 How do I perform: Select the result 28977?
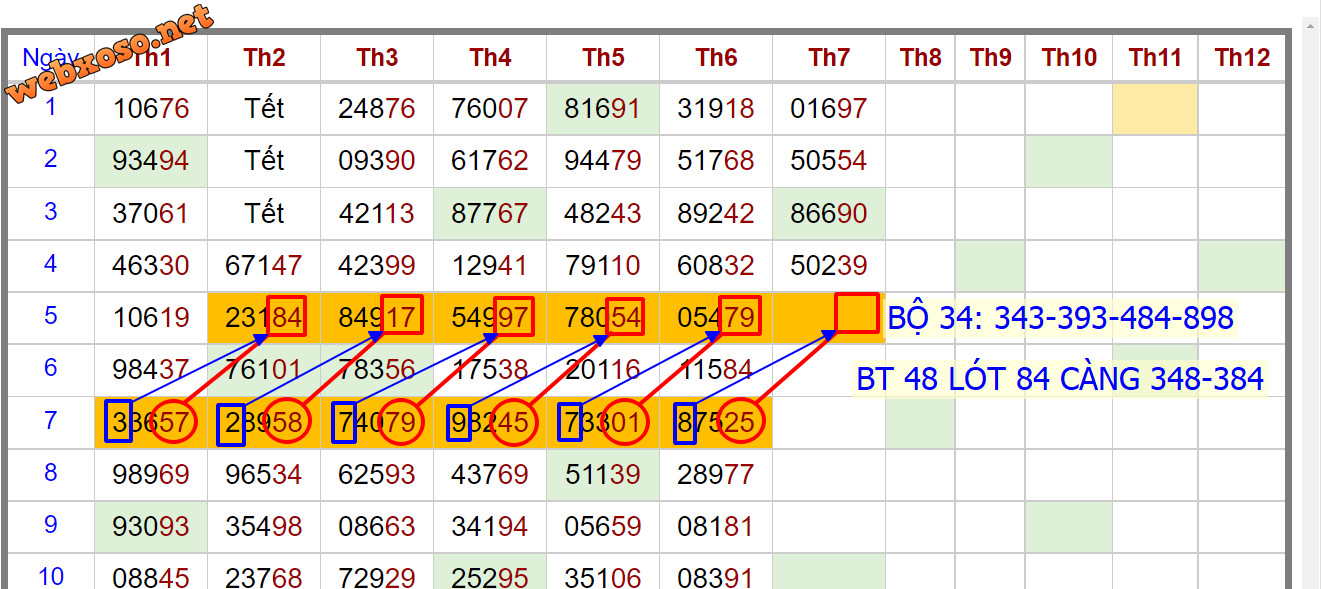(716, 475)
